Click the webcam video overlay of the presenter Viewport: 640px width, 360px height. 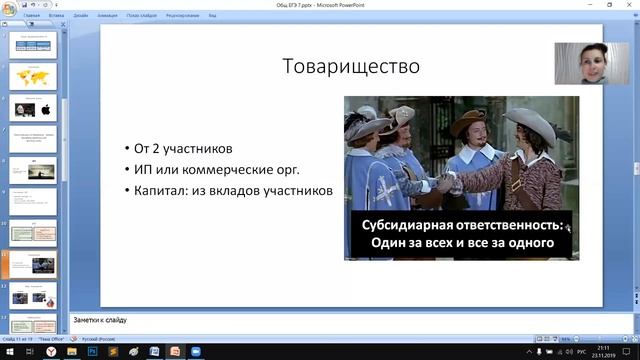tap(592, 63)
